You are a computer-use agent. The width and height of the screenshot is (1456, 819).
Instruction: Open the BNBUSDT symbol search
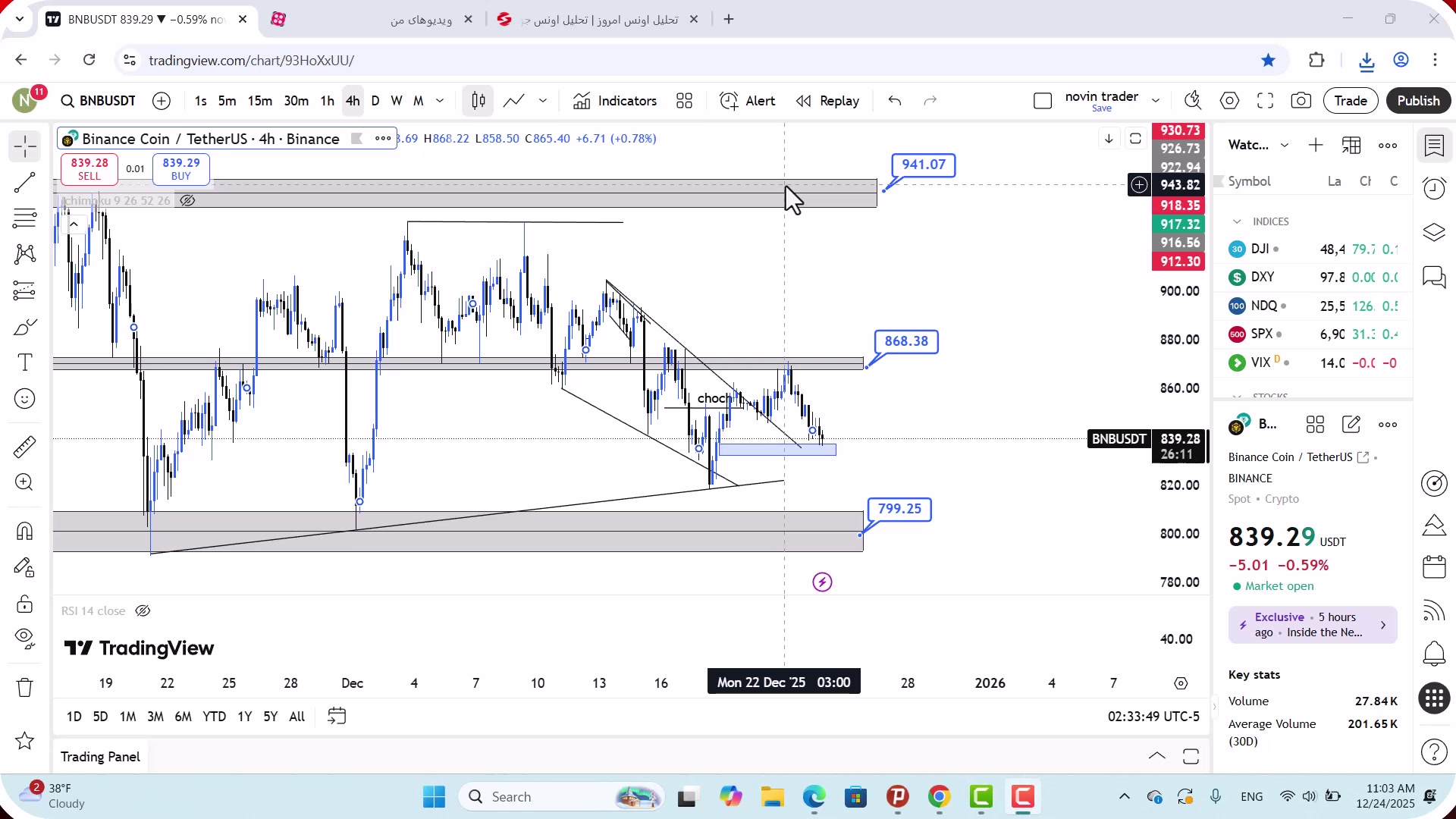coord(99,101)
